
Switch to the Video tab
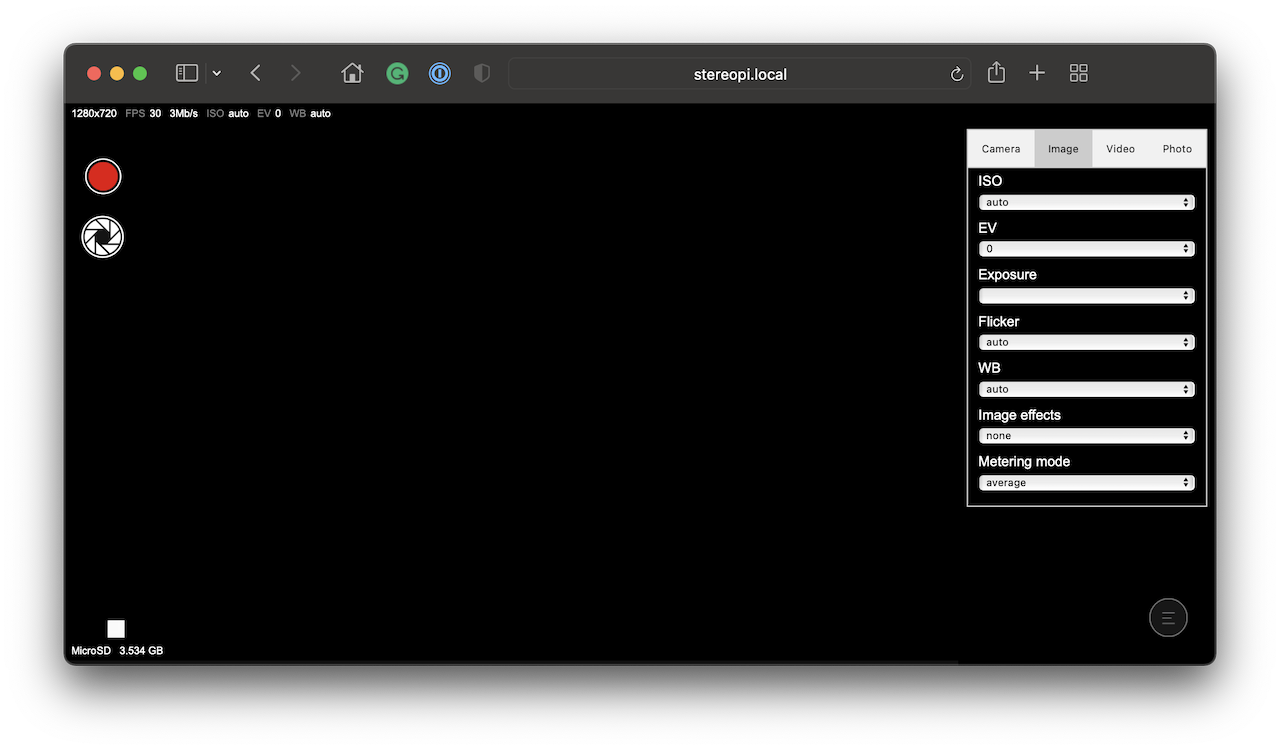point(1120,149)
